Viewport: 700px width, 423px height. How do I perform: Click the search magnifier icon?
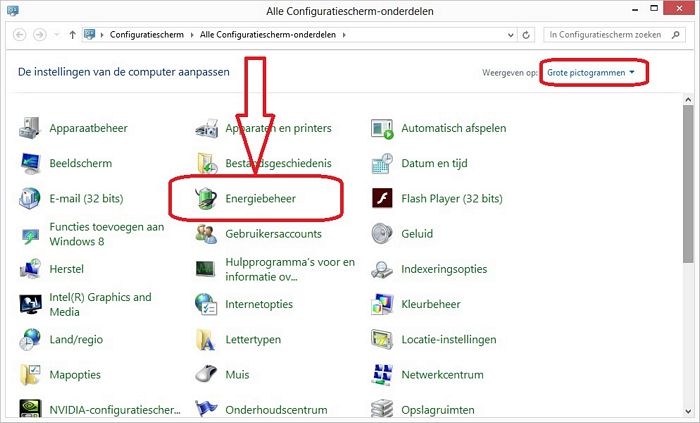[675, 35]
